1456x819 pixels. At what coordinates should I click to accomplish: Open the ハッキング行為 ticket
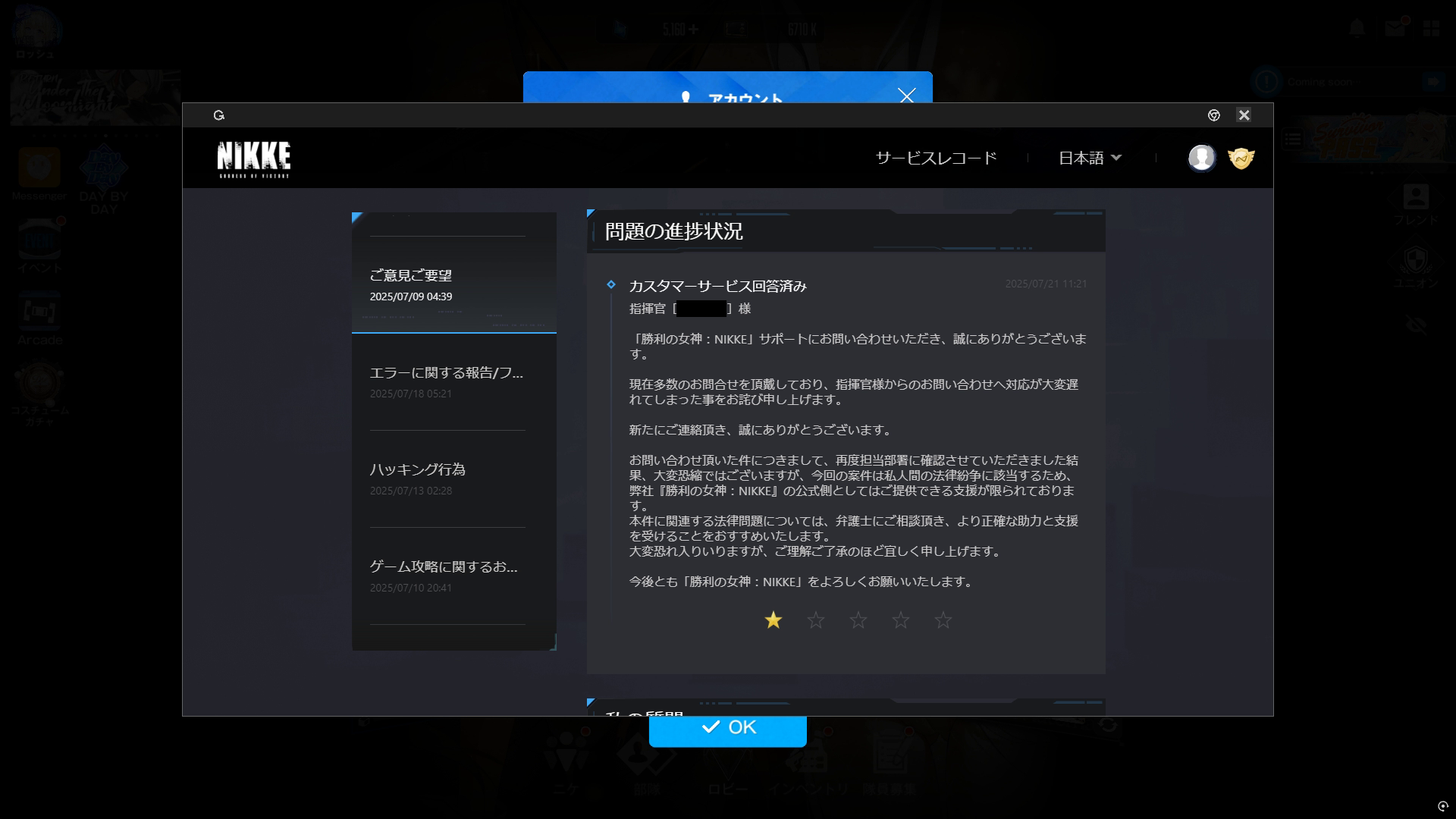[x=453, y=479]
